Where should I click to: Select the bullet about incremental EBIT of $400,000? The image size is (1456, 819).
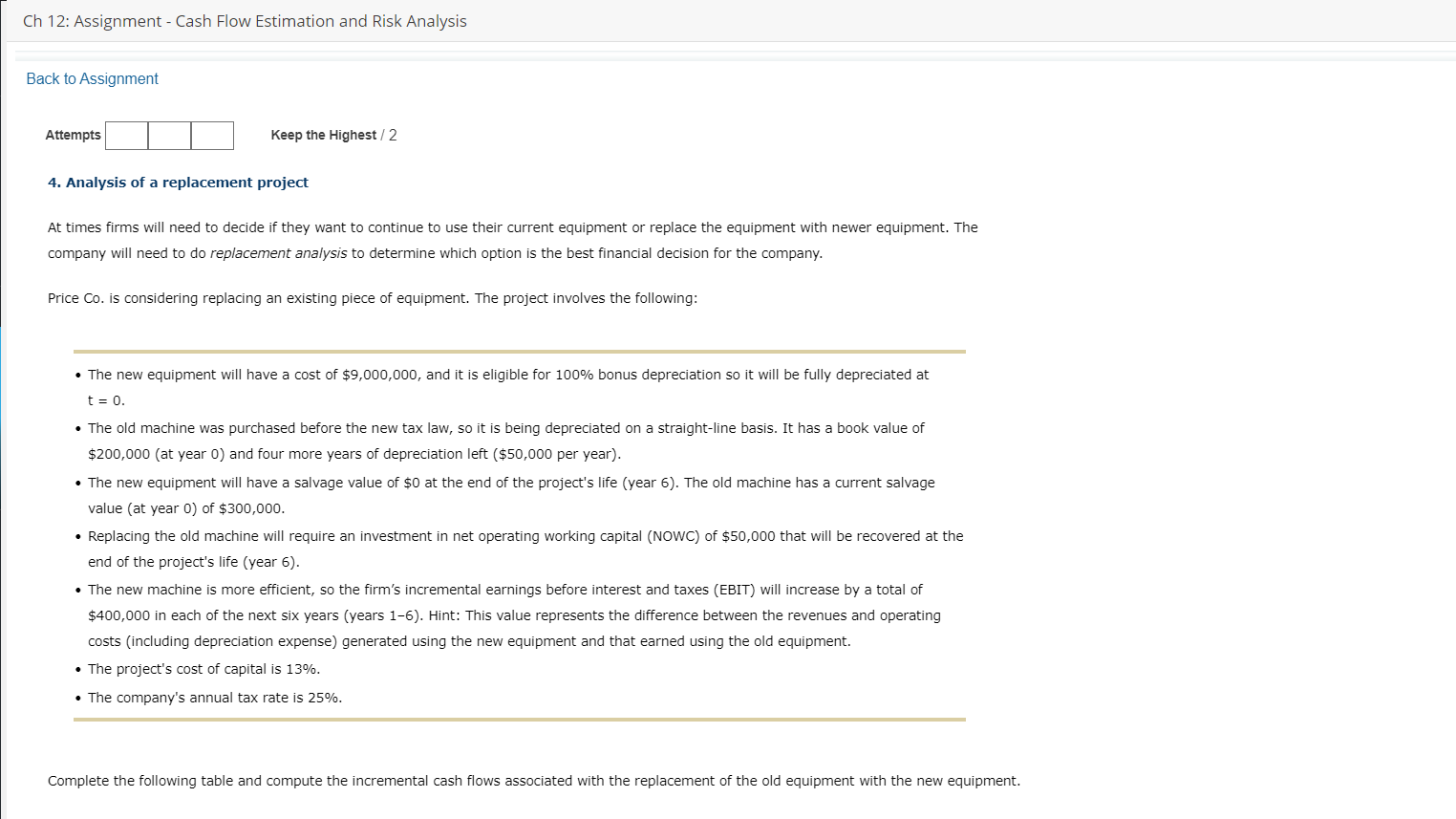click(x=504, y=589)
